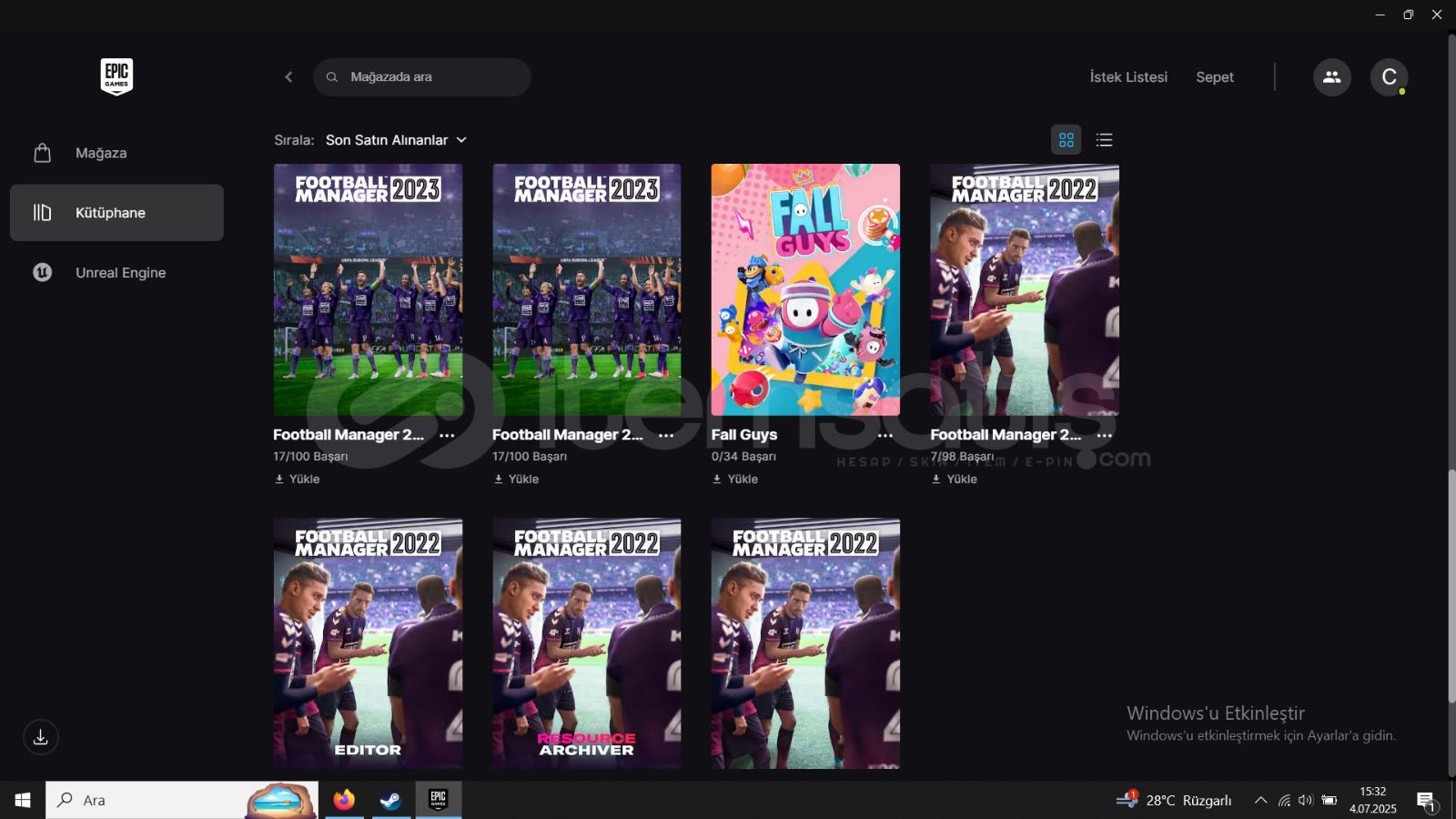Open second Football Manager 2023 cover thumbnail
This screenshot has height=819, width=1456.
click(587, 289)
